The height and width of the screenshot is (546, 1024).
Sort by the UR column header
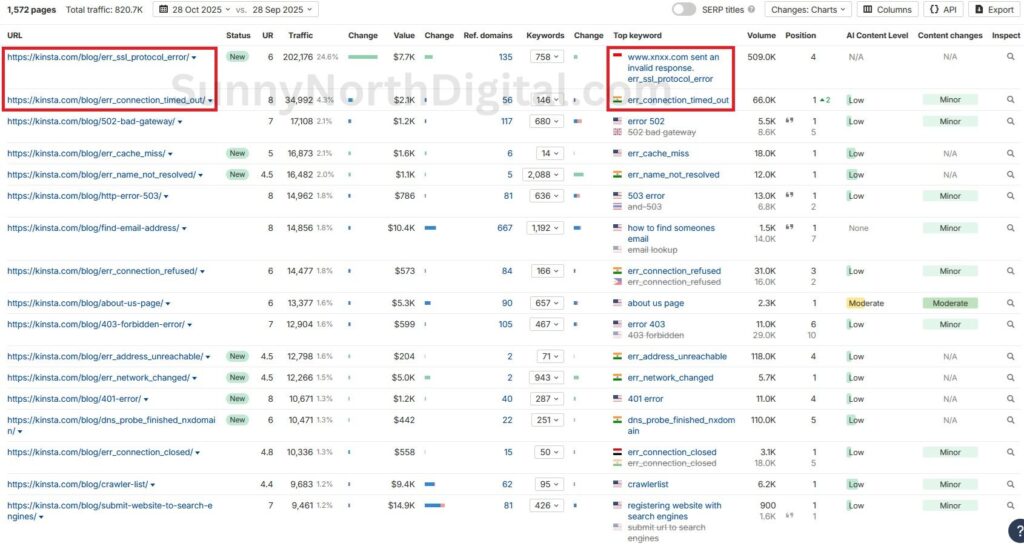(268, 35)
